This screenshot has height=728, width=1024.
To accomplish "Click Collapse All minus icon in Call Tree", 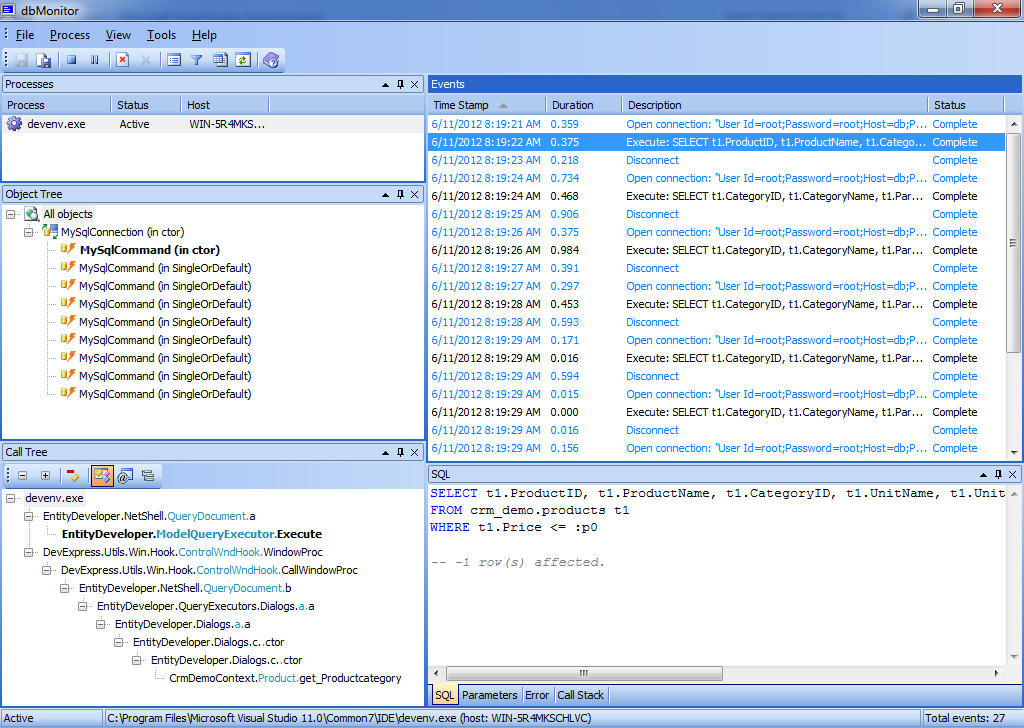I will pos(23,476).
